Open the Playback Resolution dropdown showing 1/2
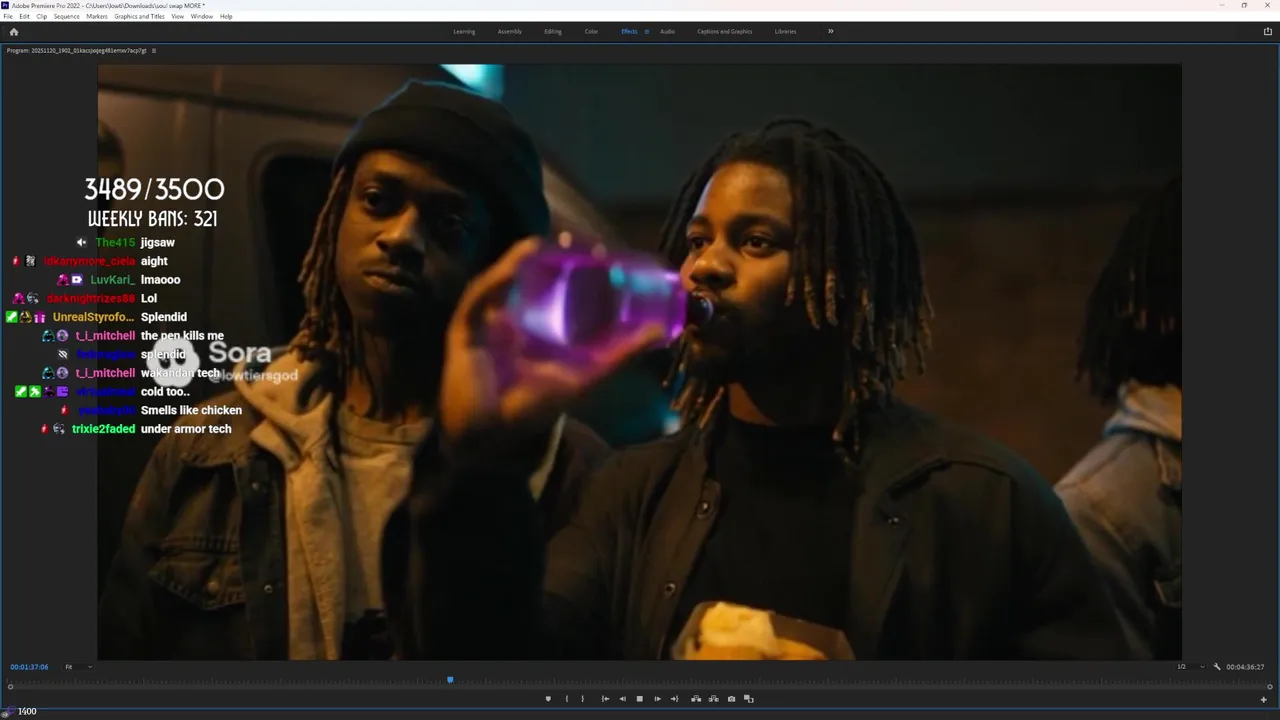The image size is (1280, 720). [1190, 667]
